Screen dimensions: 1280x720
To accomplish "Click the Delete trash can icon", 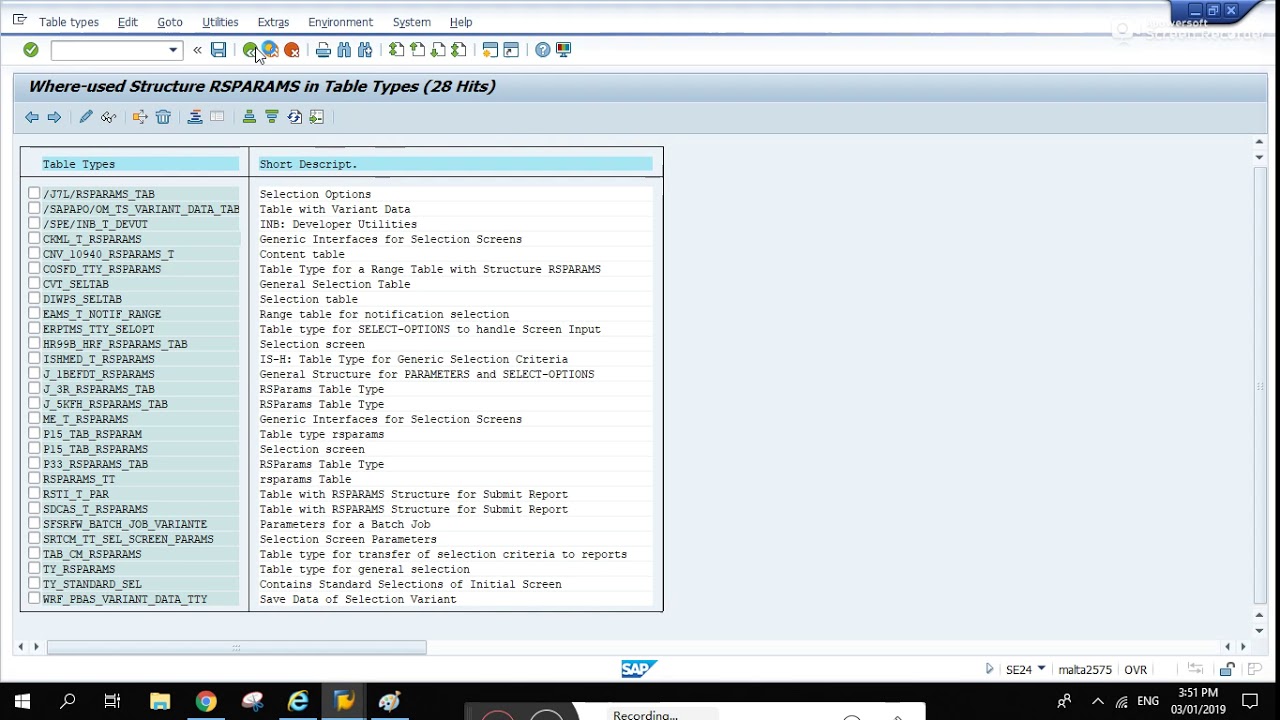I will 163,117.
